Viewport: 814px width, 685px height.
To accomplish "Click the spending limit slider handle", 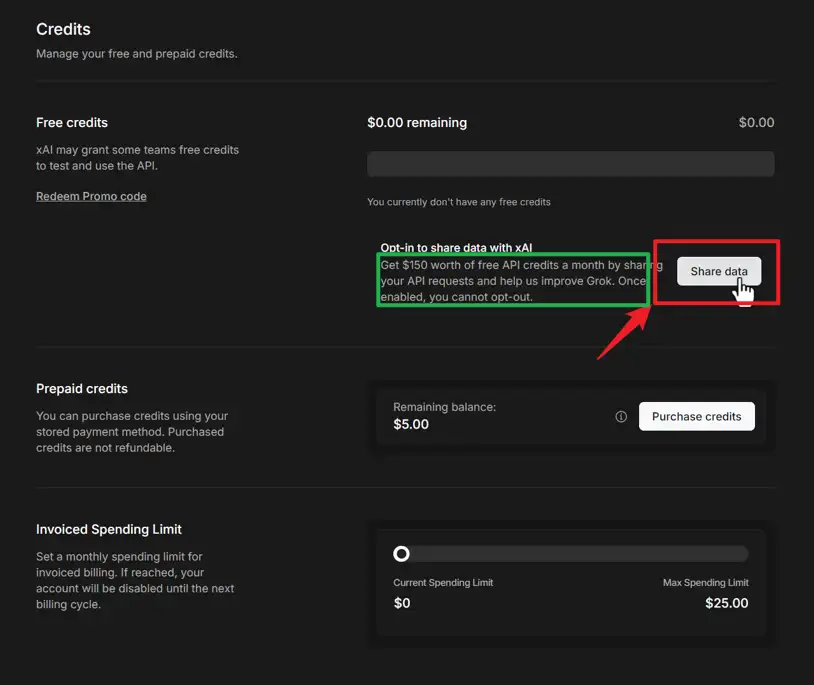I will point(401,554).
